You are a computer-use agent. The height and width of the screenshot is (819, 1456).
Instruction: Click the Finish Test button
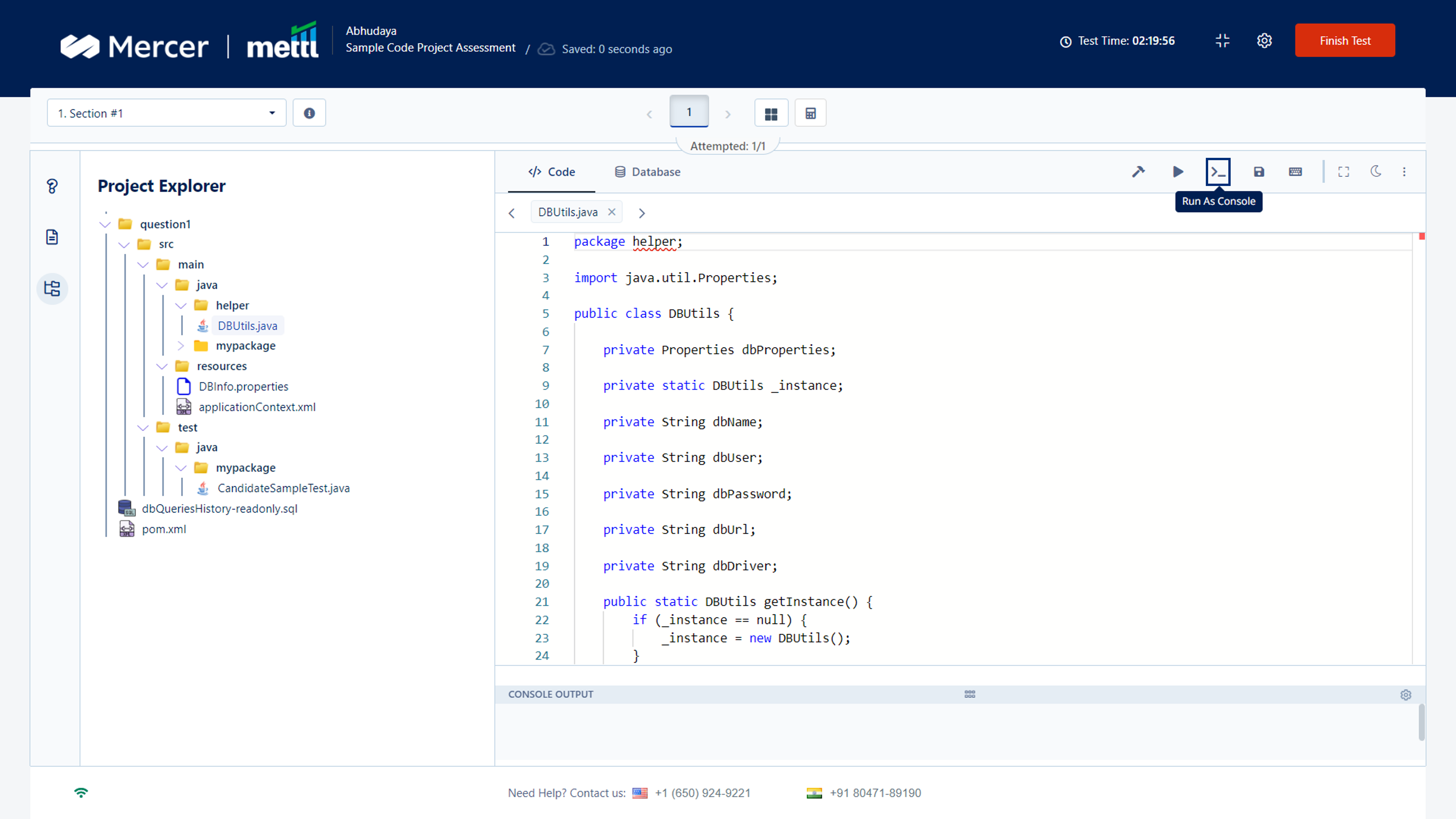tap(1345, 41)
